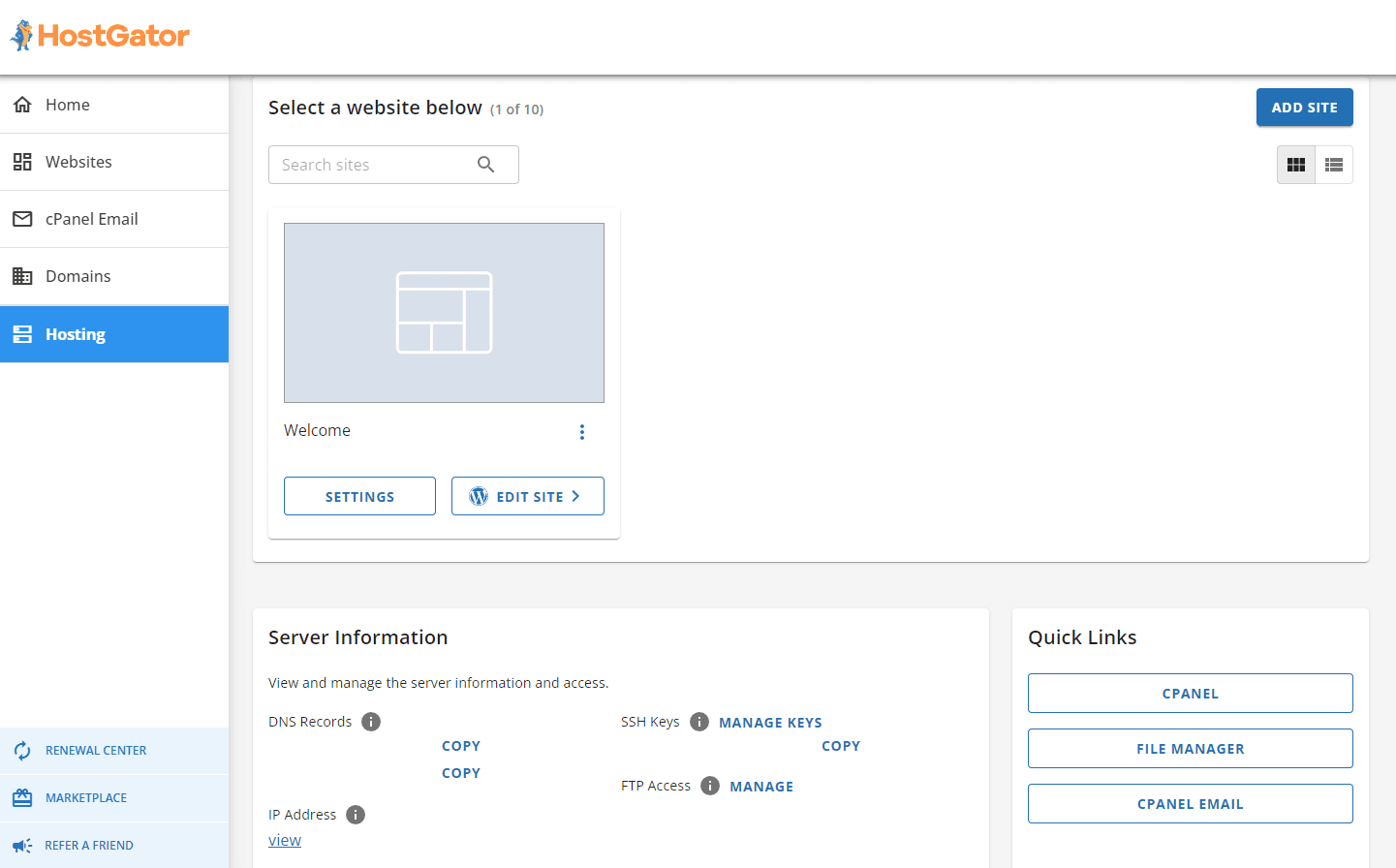Go to Websites in sidebar
1396x868 pixels.
78,162
